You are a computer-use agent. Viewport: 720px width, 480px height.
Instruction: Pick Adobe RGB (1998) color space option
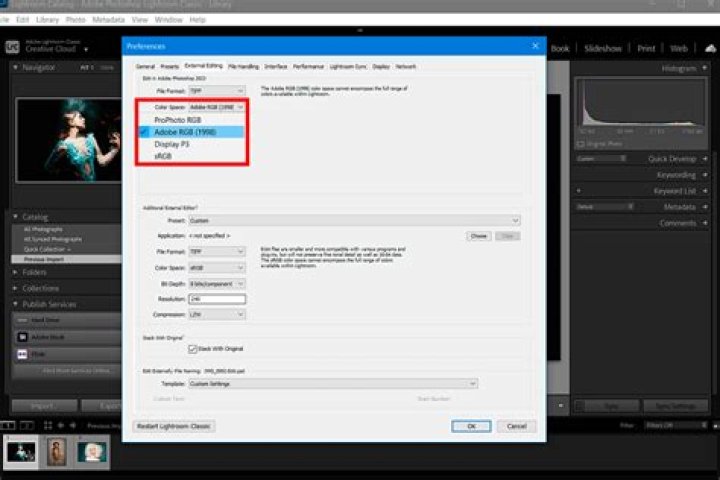coord(191,132)
